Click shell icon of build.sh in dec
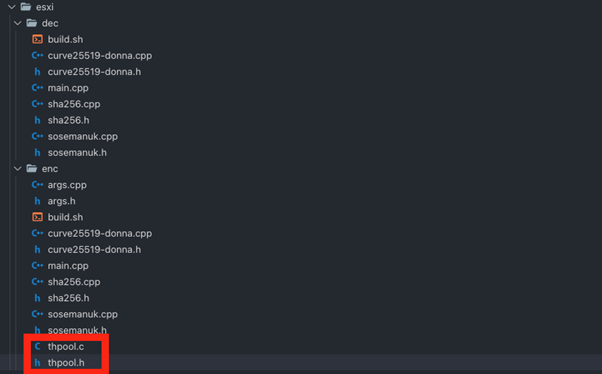 (x=37, y=39)
